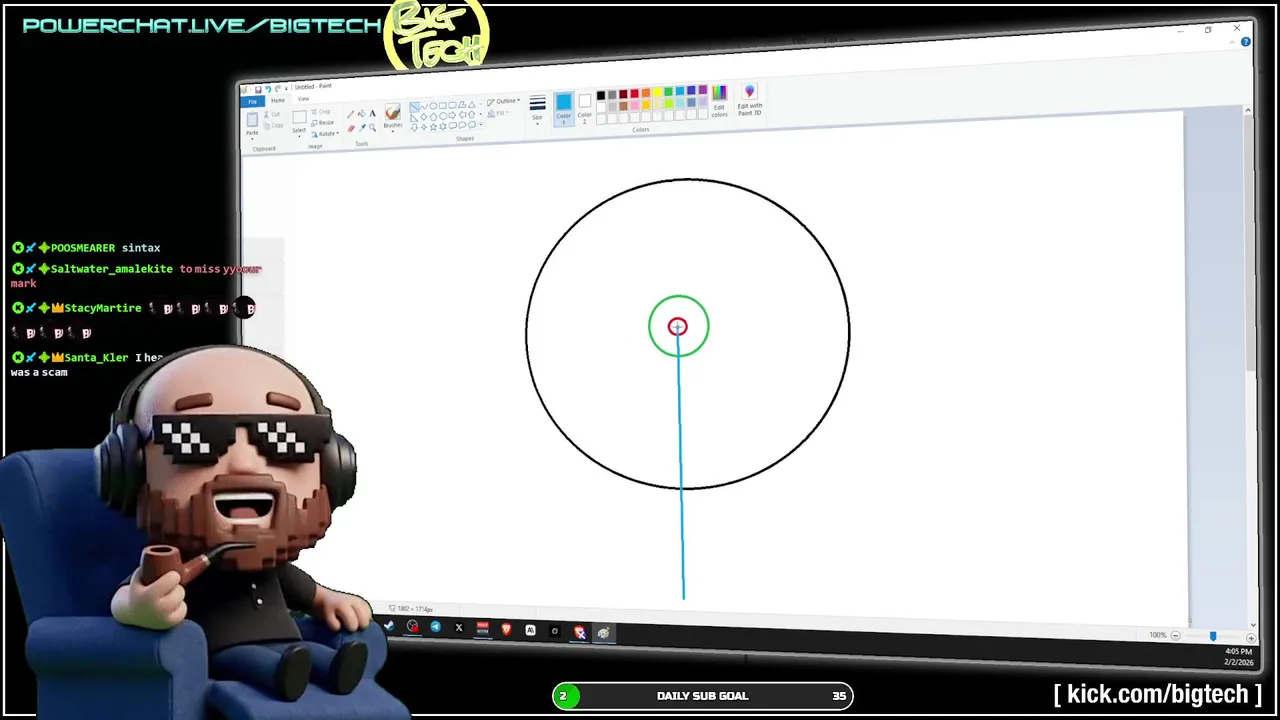
Task: Select the Fill with color bucket tool
Action: 362,113
